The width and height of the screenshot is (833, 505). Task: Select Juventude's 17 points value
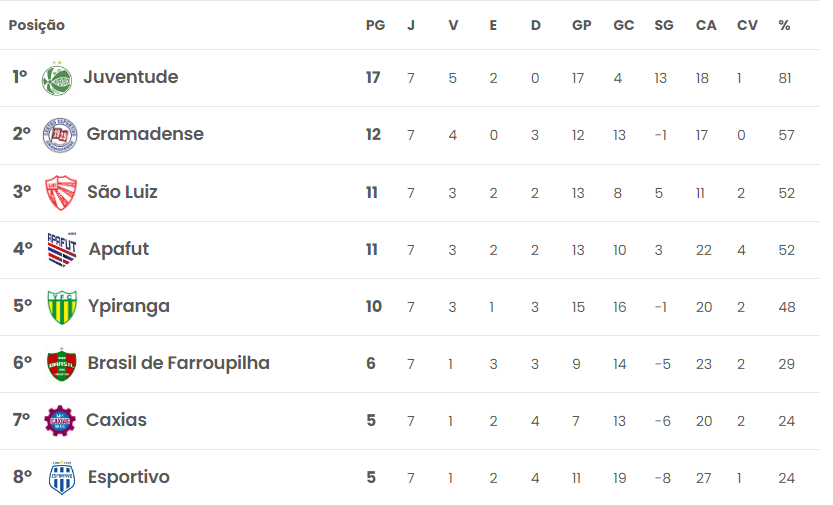[x=373, y=78]
